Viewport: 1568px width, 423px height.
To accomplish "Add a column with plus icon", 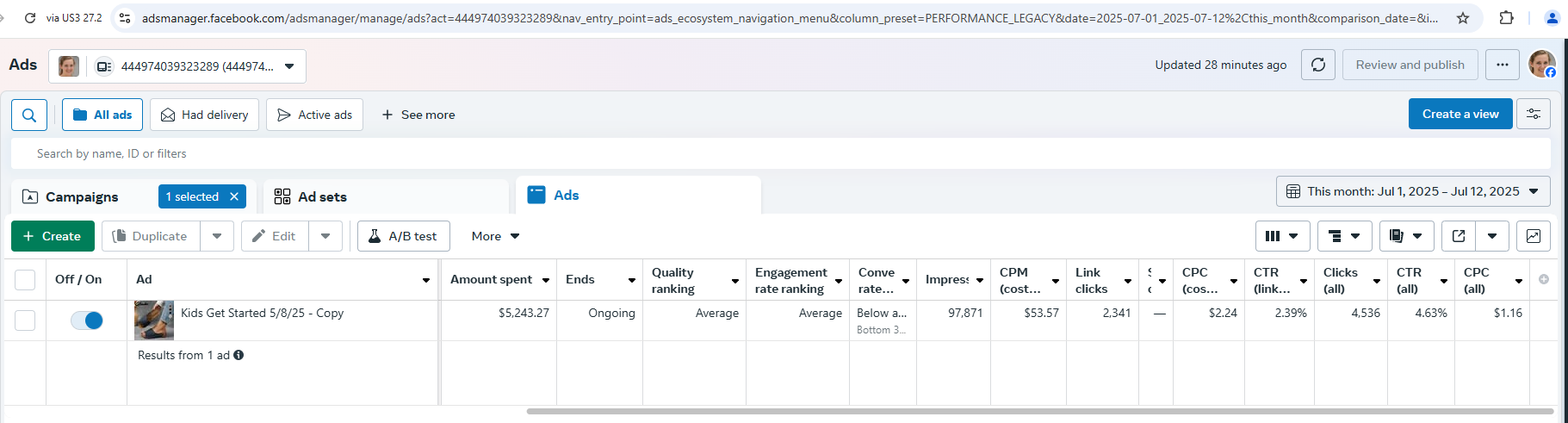I will tap(1543, 279).
